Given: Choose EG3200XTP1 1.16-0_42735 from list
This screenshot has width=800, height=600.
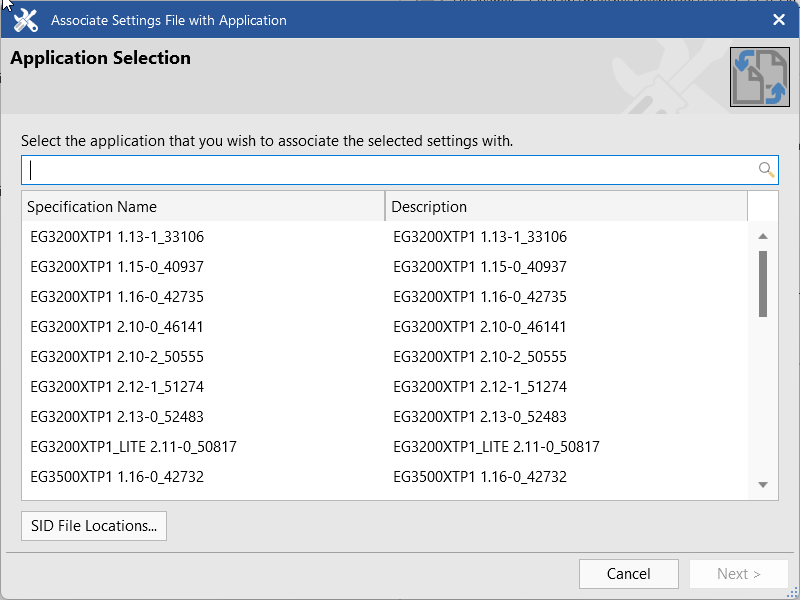Looking at the screenshot, I should pyautogui.click(x=118, y=297).
